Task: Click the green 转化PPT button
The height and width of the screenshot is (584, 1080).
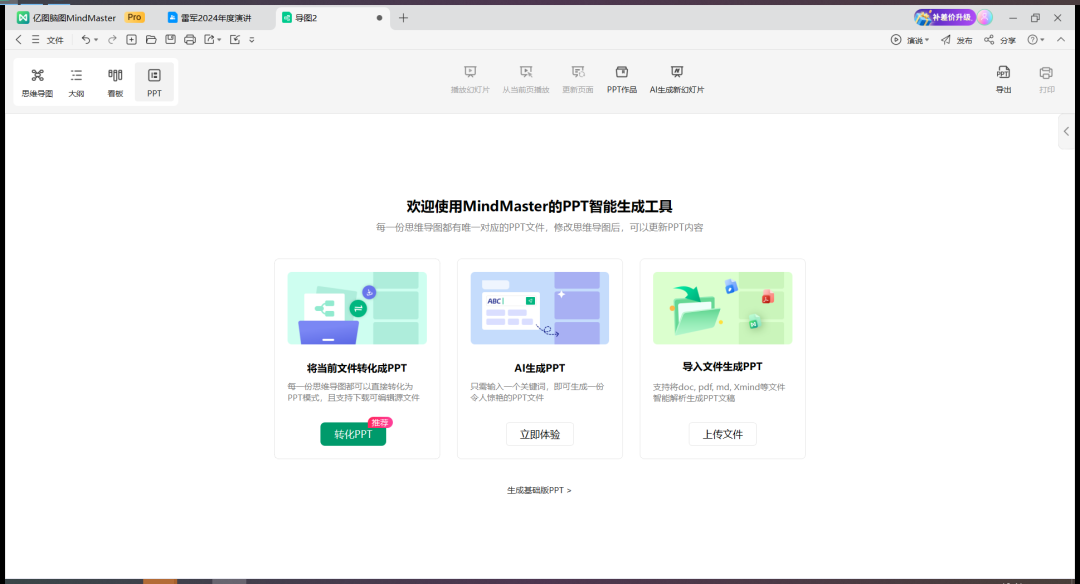Action: click(x=353, y=434)
